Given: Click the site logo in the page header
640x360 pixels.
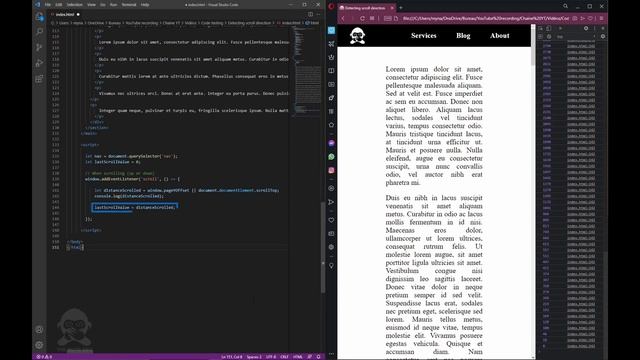Looking at the screenshot, I should click(x=357, y=36).
